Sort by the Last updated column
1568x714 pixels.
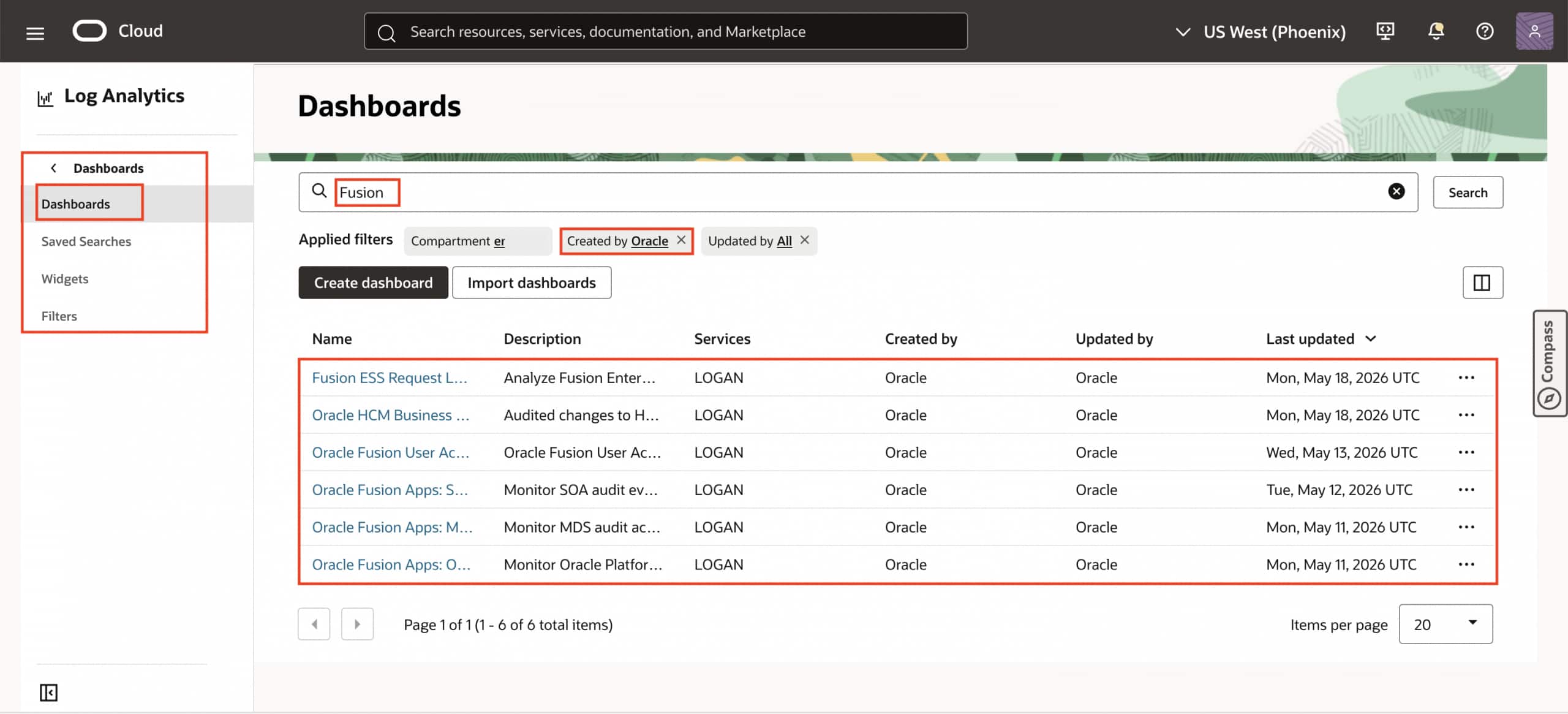[x=1321, y=339]
